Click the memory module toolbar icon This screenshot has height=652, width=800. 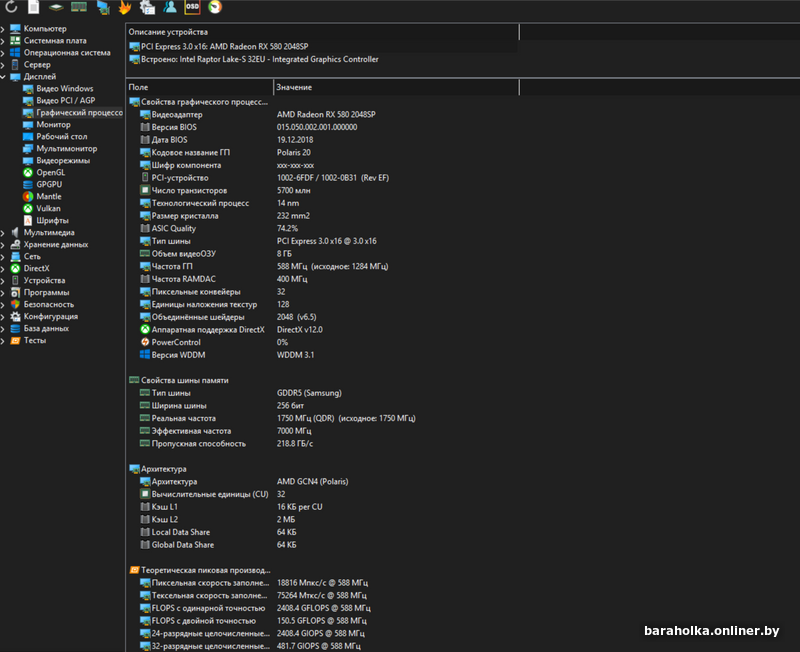click(x=79, y=7)
